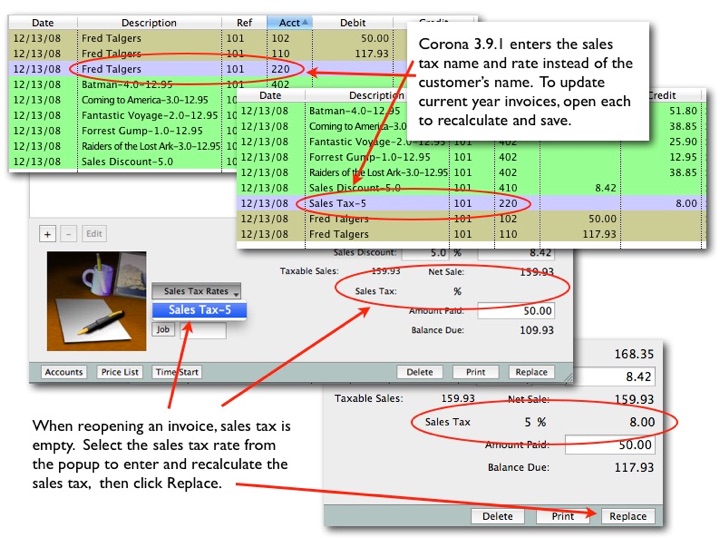720x538 pixels.
Task: Click the 8.00 credit cell in the Sales Tax-5 row
Action: coord(686,203)
